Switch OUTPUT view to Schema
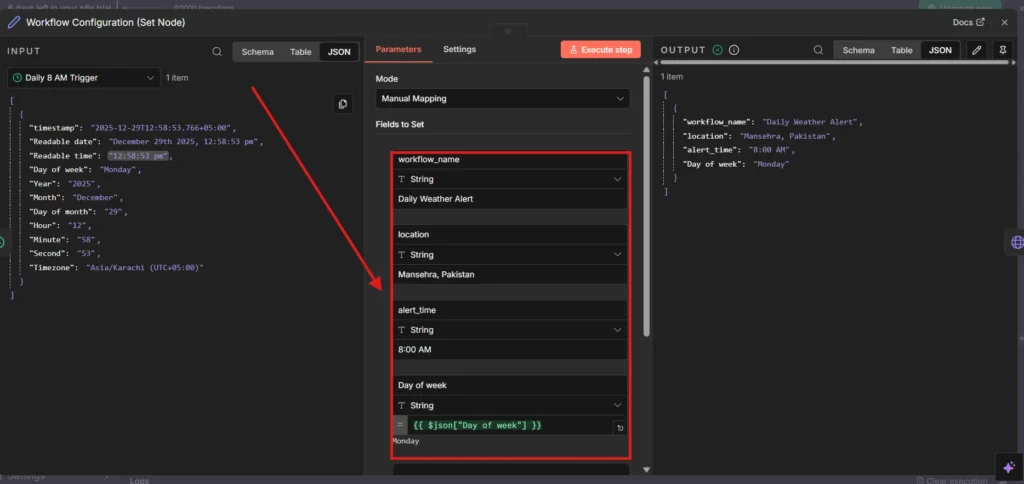This screenshot has width=1024, height=484. (858, 50)
